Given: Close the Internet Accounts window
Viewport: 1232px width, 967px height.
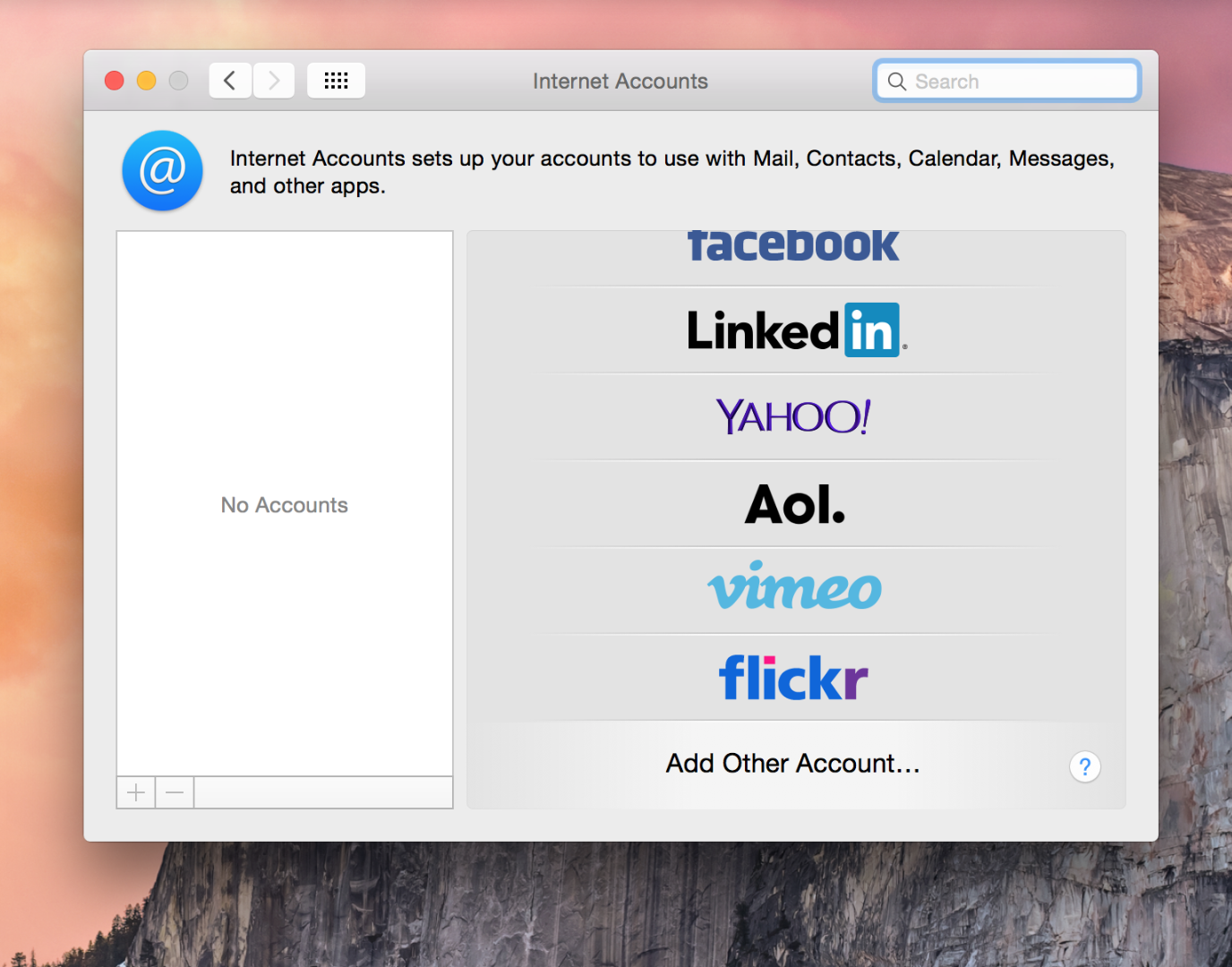Looking at the screenshot, I should tap(115, 81).
